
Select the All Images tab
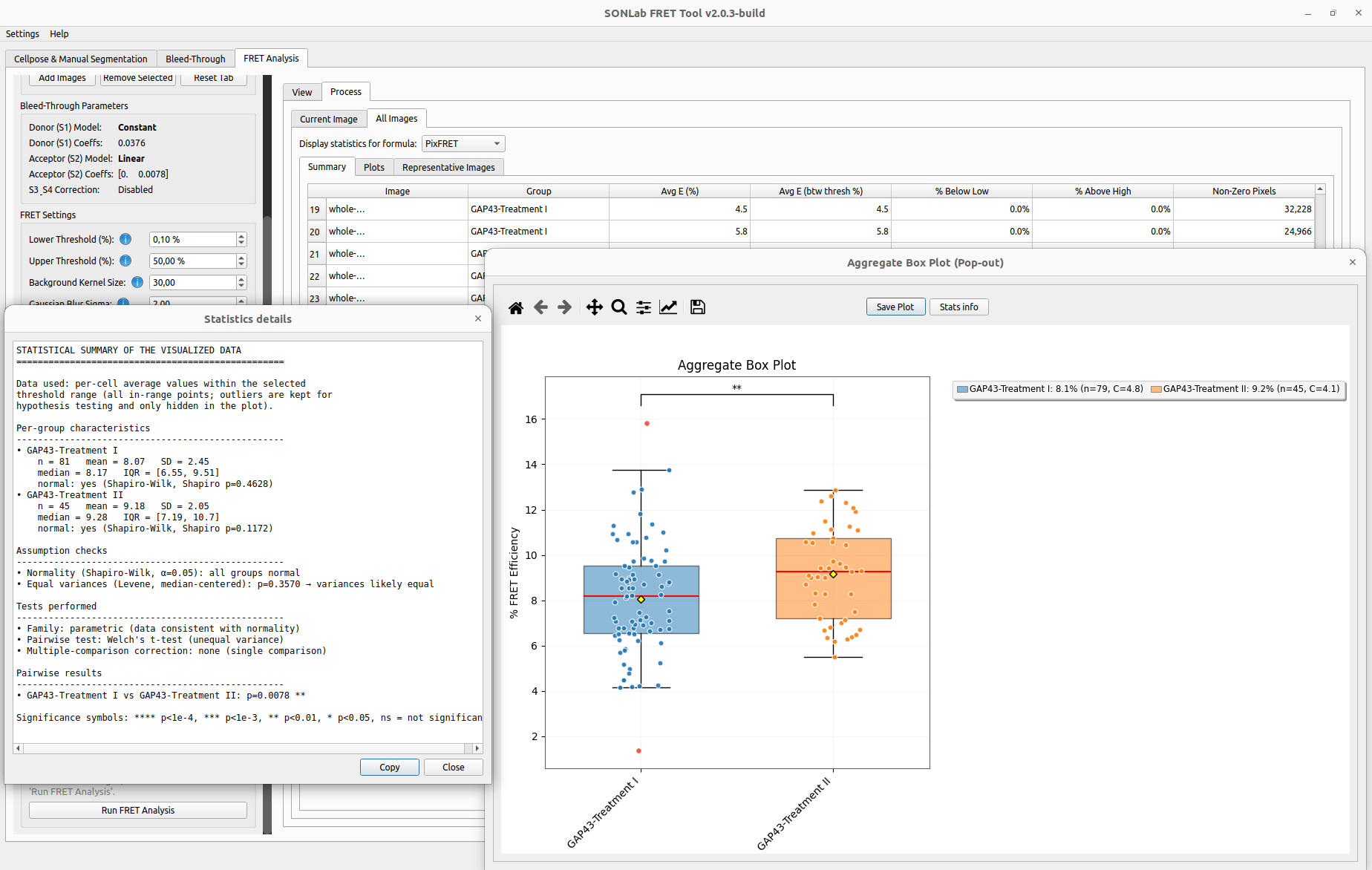[x=396, y=118]
